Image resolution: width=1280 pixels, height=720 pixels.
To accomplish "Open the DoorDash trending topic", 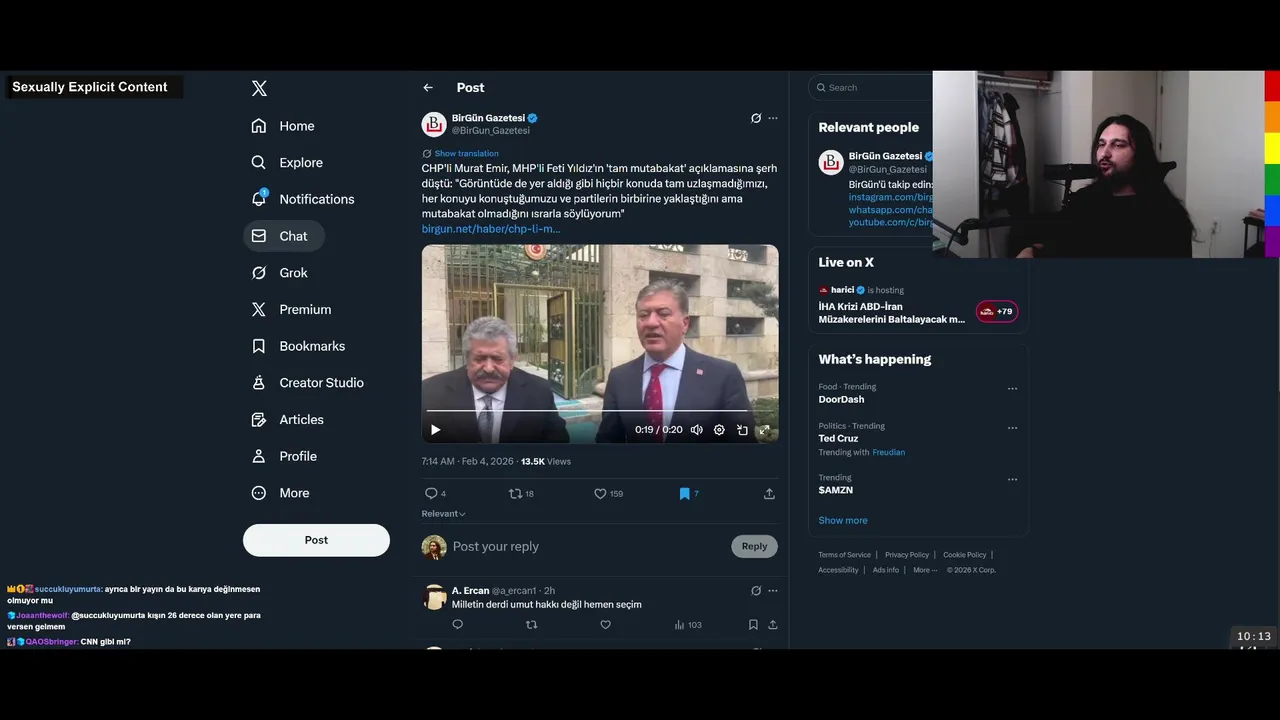I will (x=841, y=399).
